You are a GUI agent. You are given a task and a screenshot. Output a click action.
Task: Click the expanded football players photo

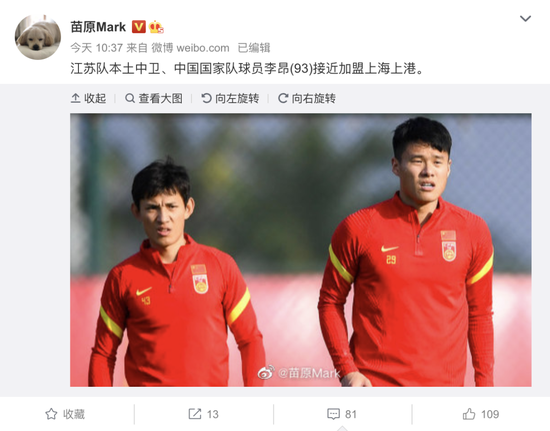click(301, 250)
